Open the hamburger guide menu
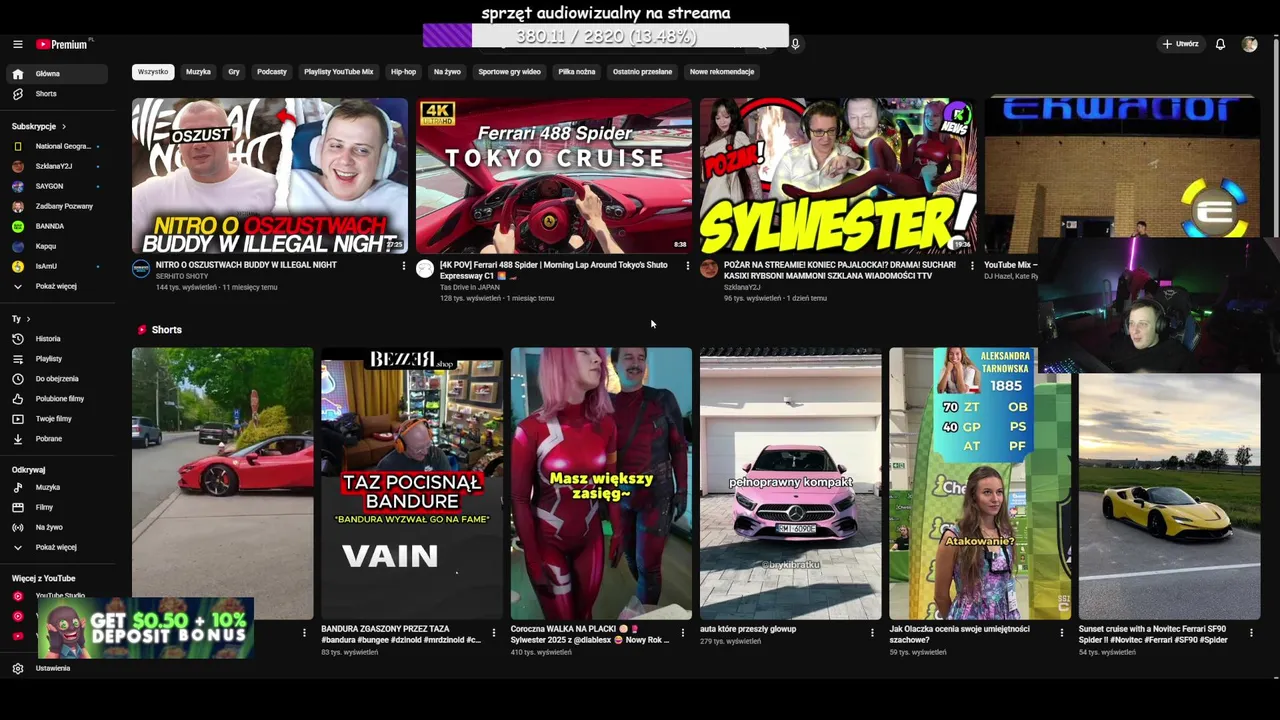The width and height of the screenshot is (1280, 720). [17, 44]
